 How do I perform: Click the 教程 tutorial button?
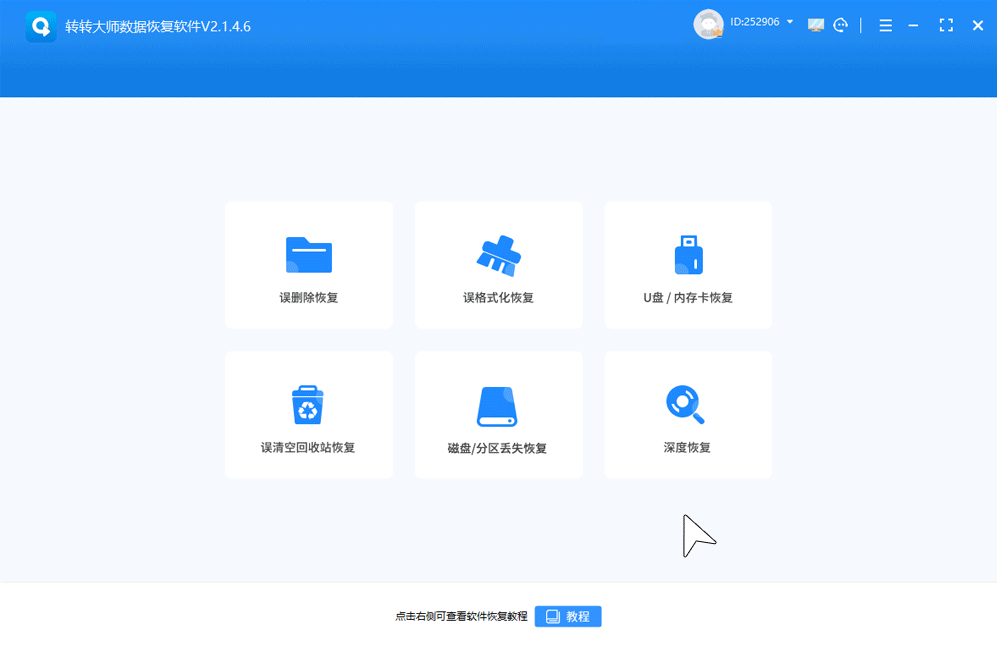568,616
